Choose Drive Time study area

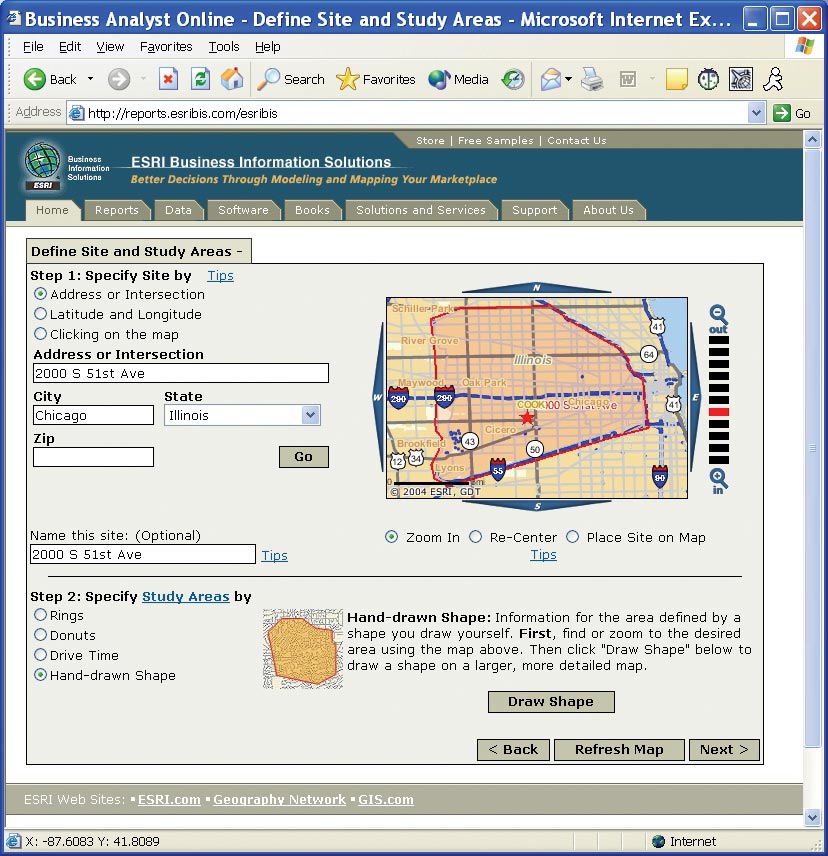[40, 655]
